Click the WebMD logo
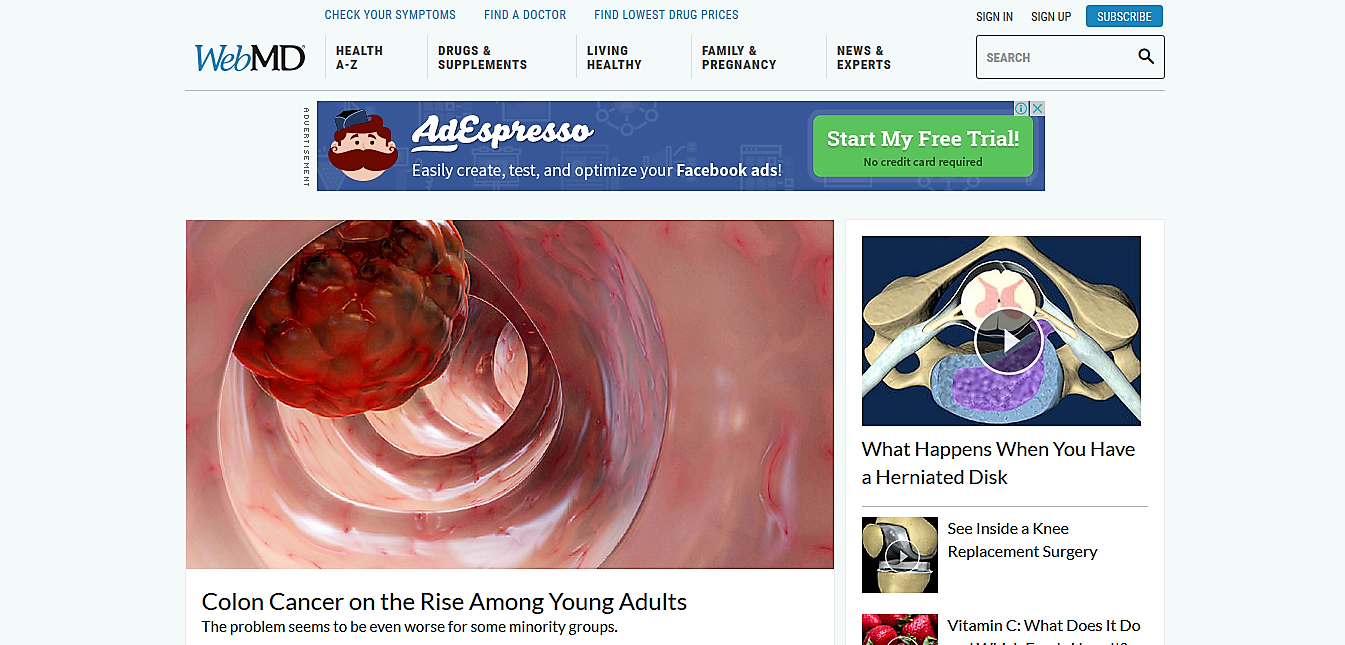 tap(250, 58)
